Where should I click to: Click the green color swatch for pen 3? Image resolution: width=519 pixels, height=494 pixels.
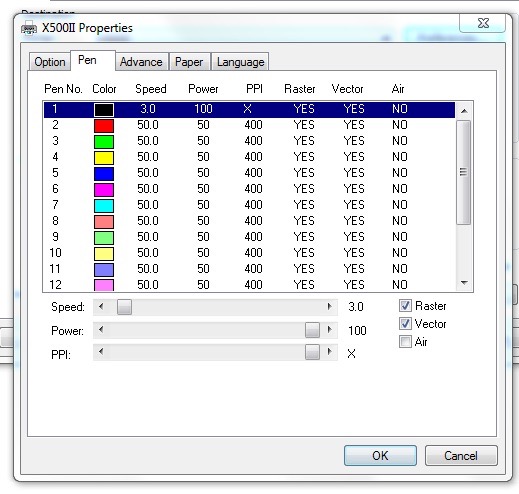(104, 141)
